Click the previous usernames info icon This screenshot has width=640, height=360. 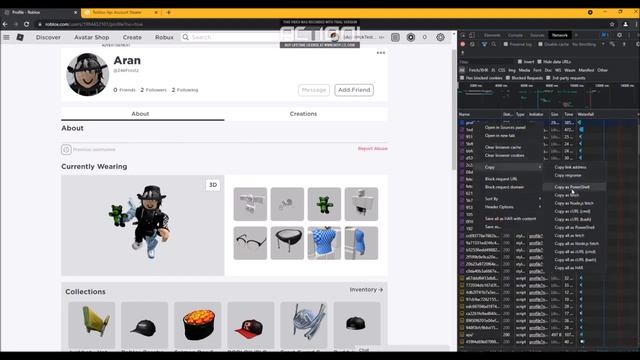point(67,149)
